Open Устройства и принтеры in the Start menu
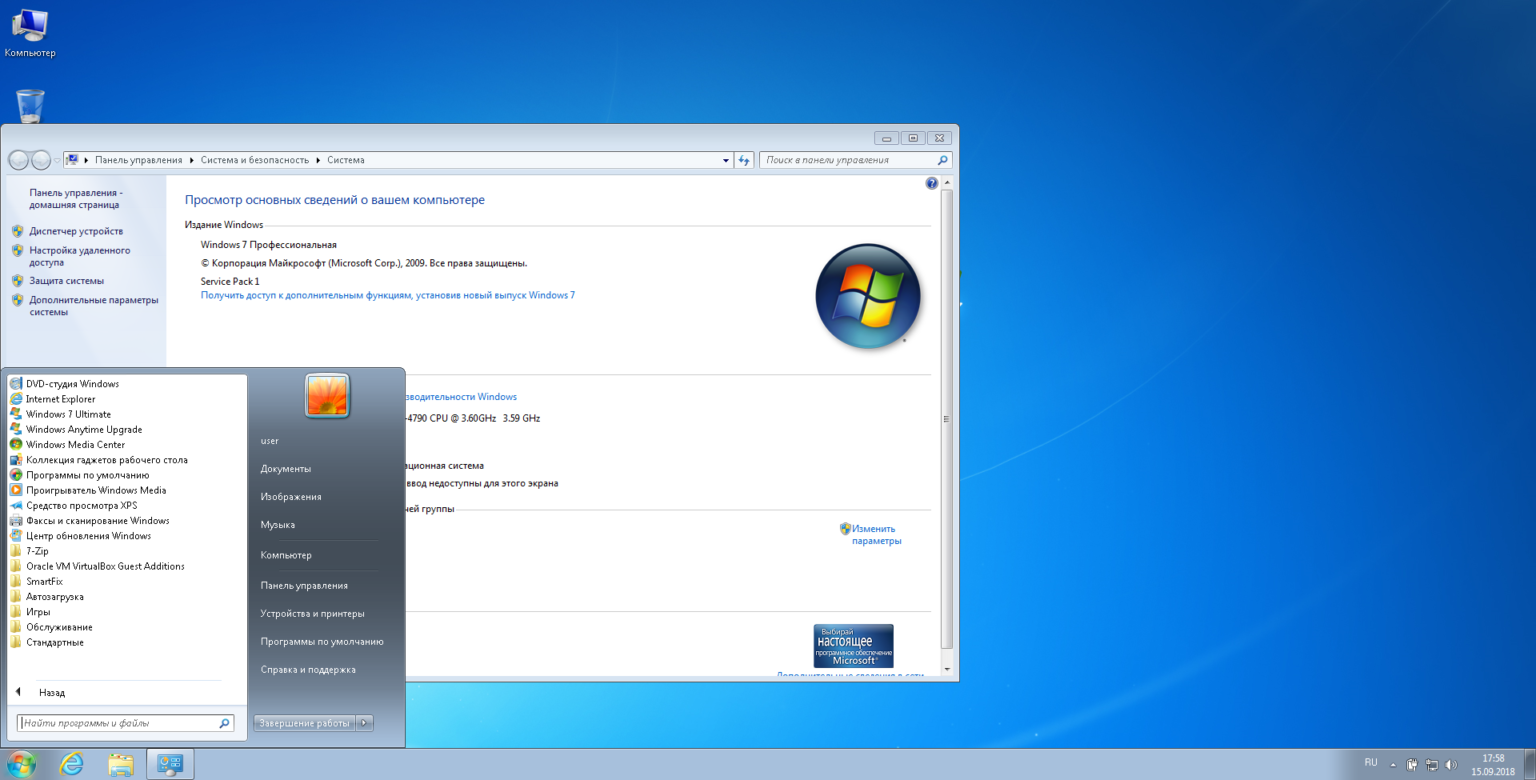 [x=313, y=613]
